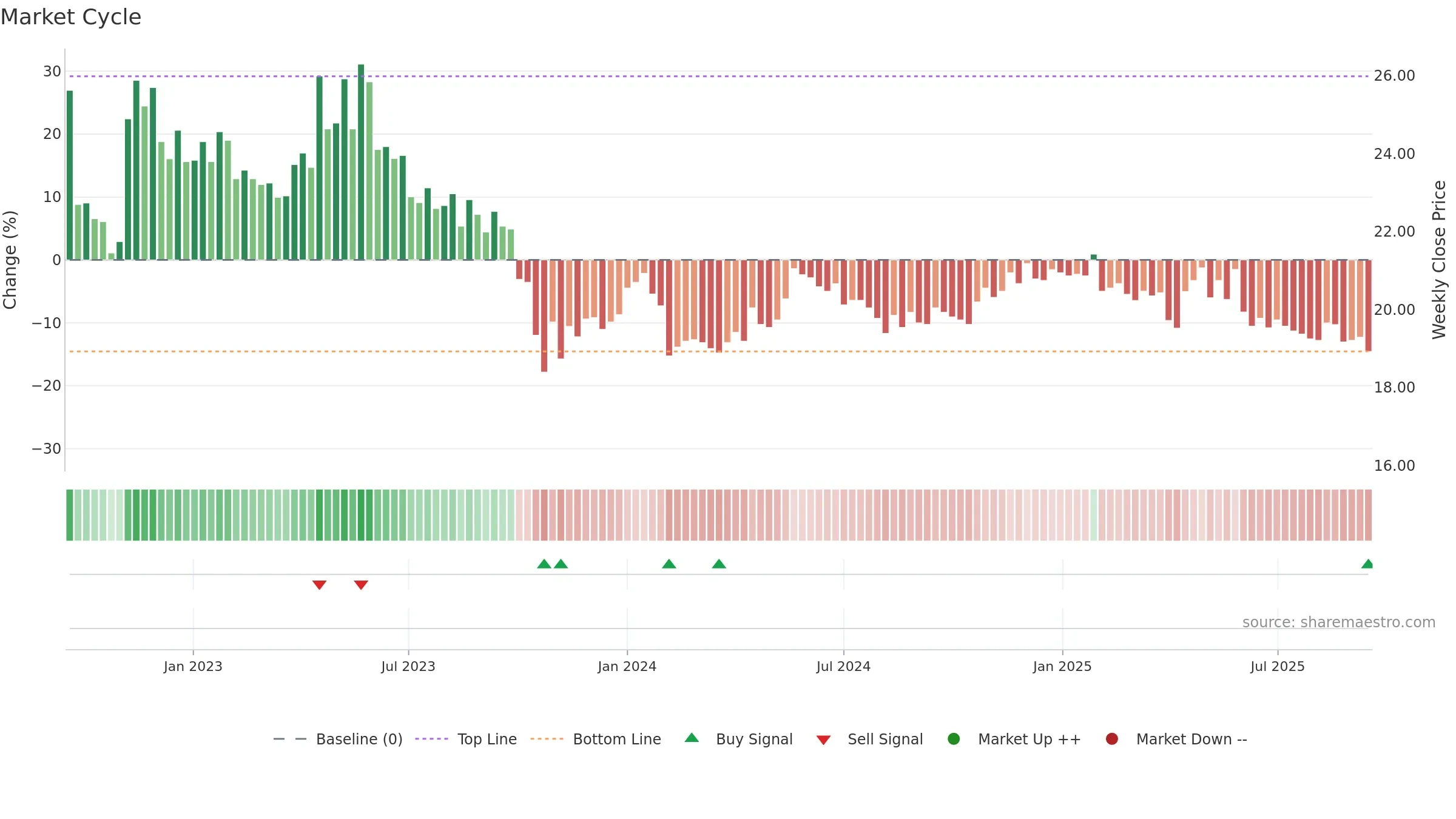Click the 24.00 price axis label
The image size is (1456, 819).
1394,154
